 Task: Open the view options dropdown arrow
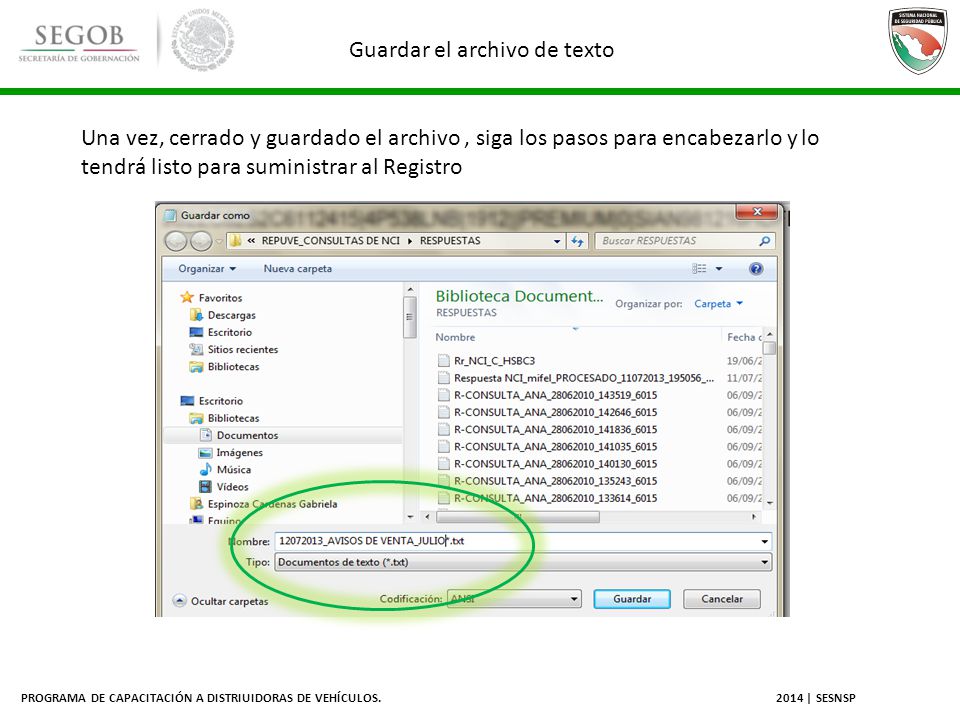719,269
